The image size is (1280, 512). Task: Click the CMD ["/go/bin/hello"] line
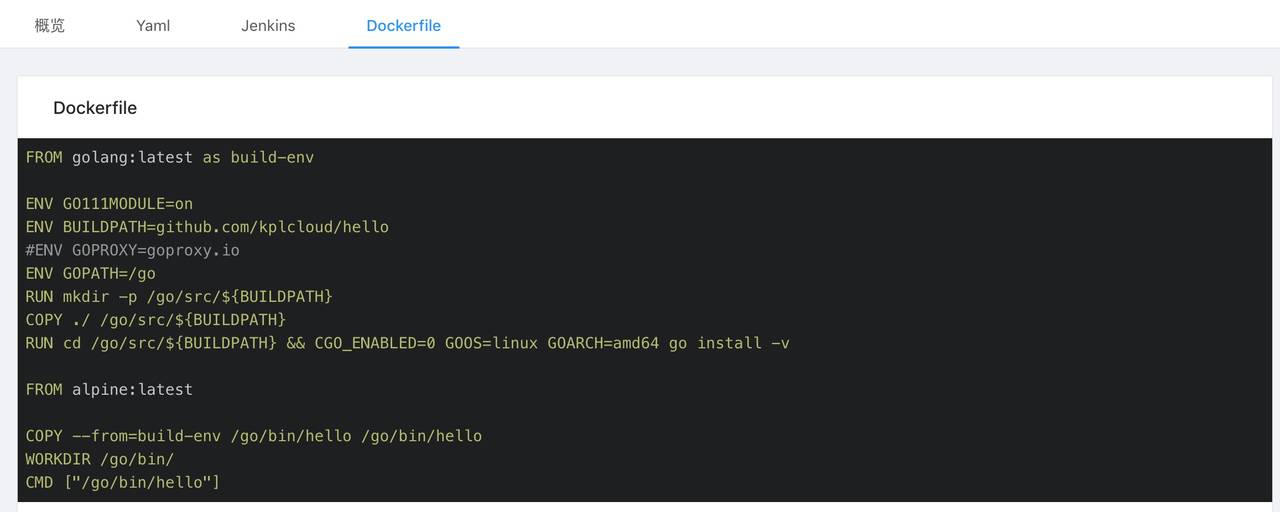(122, 482)
